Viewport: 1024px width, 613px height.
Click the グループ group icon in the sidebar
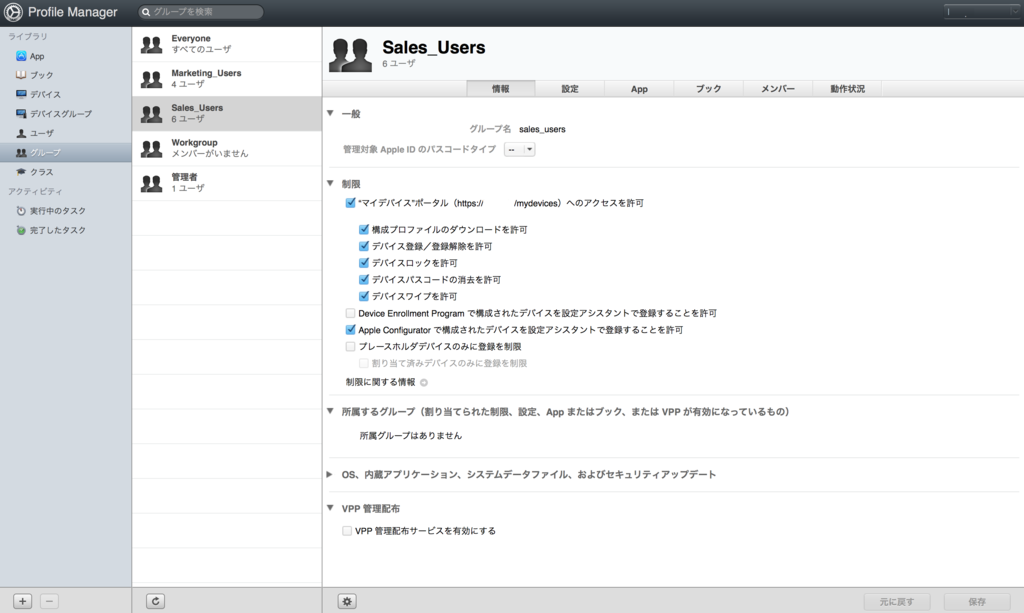point(21,152)
